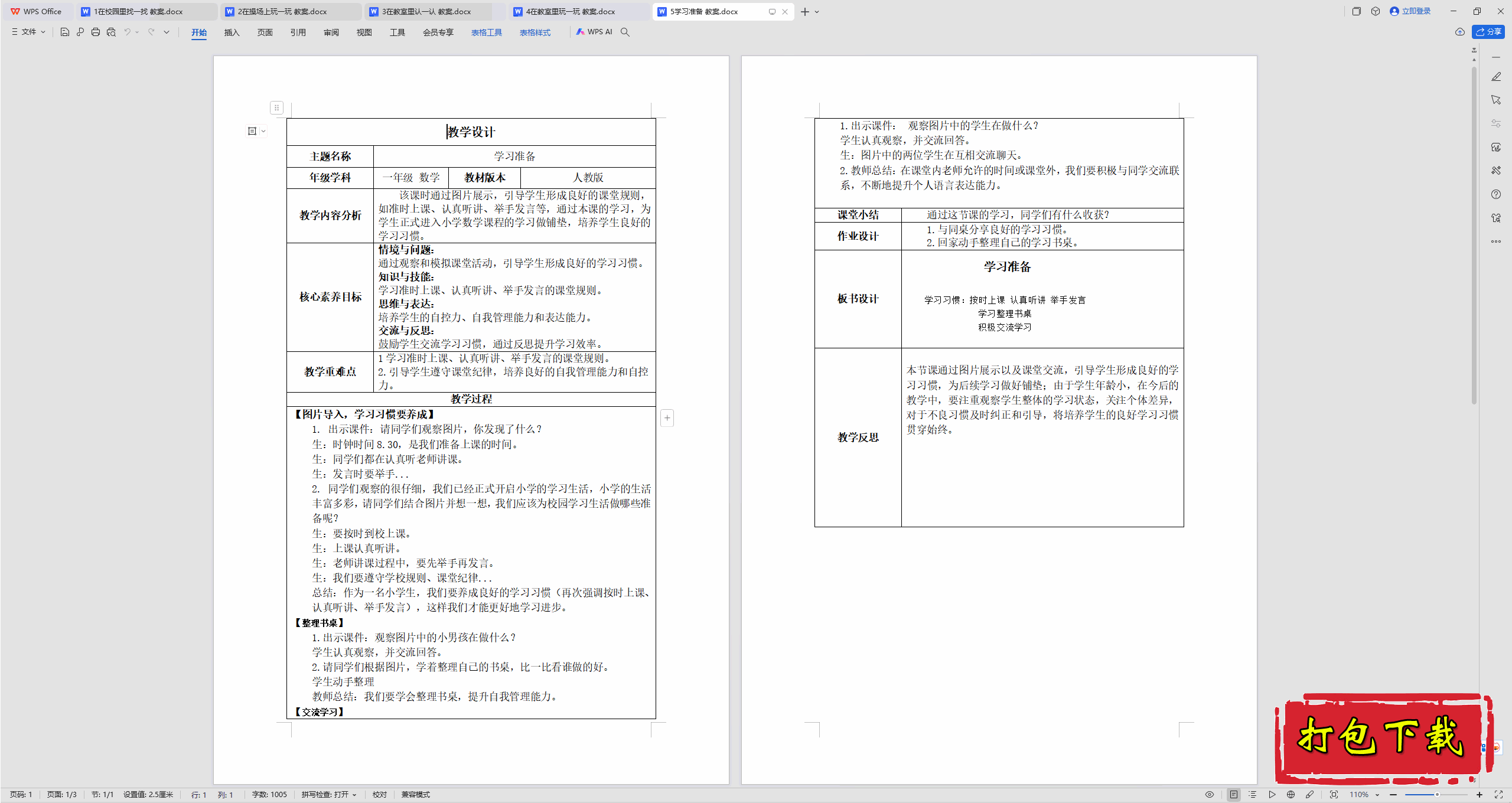1512x803 pixels.
Task: Expand the undo history dropdown arrow
Action: pos(137,32)
